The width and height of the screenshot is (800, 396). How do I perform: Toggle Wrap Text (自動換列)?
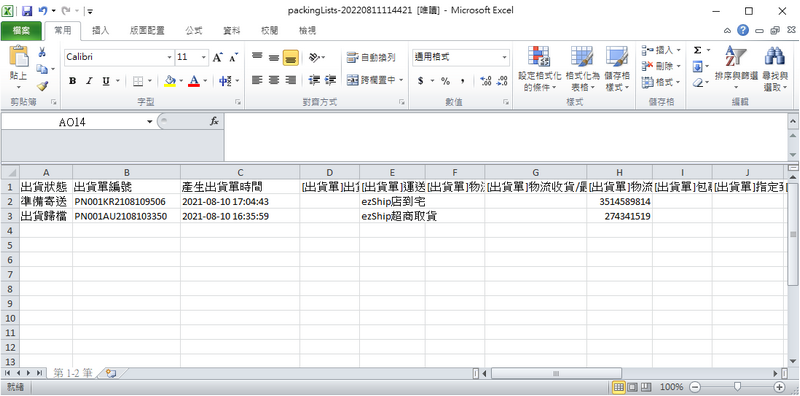tap(371, 57)
